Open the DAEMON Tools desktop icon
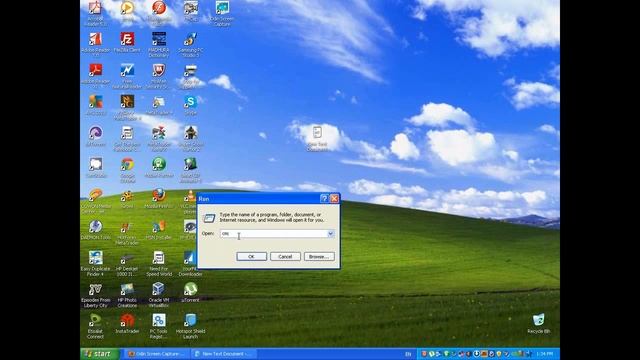 [x=96, y=230]
